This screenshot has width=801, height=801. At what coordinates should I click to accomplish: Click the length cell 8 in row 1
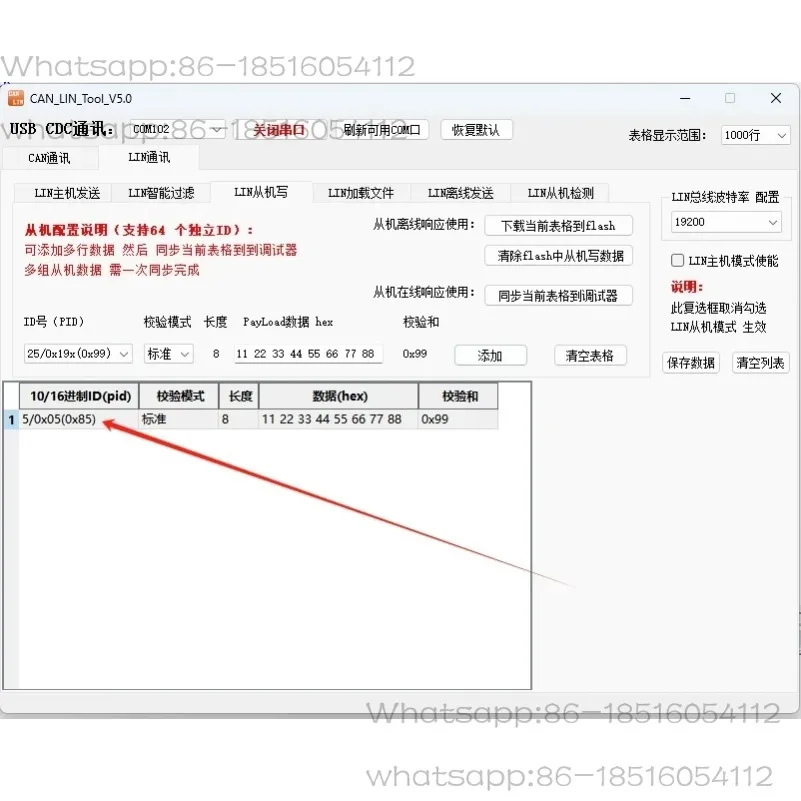coord(240,419)
